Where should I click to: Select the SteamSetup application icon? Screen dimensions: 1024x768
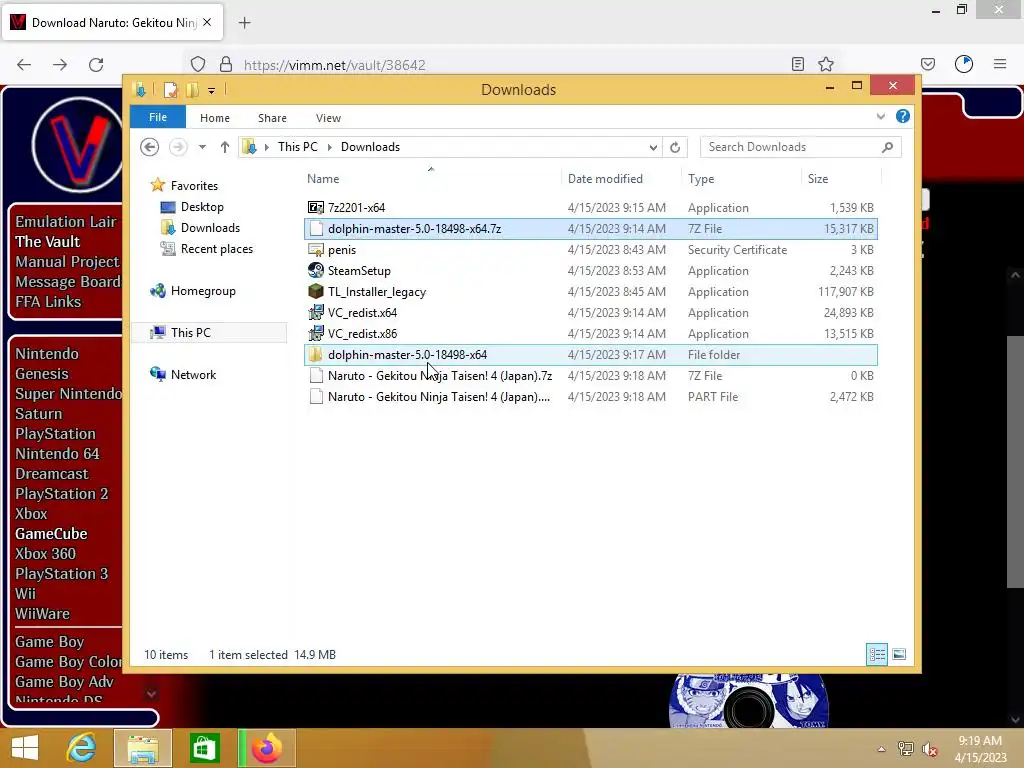click(x=315, y=270)
